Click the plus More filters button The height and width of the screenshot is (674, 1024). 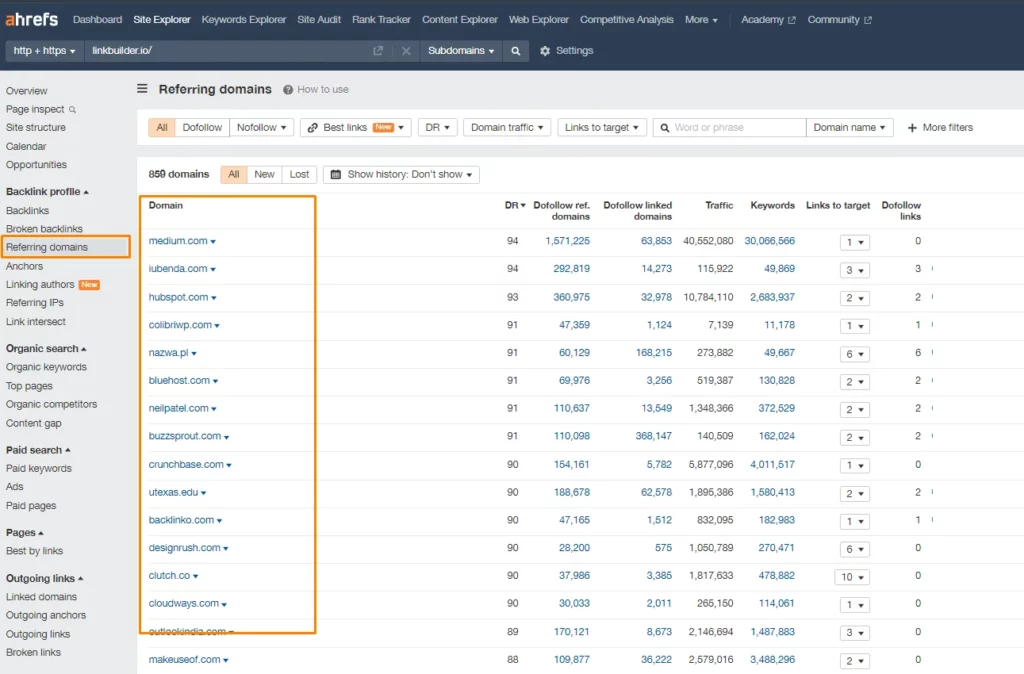pyautogui.click(x=940, y=127)
